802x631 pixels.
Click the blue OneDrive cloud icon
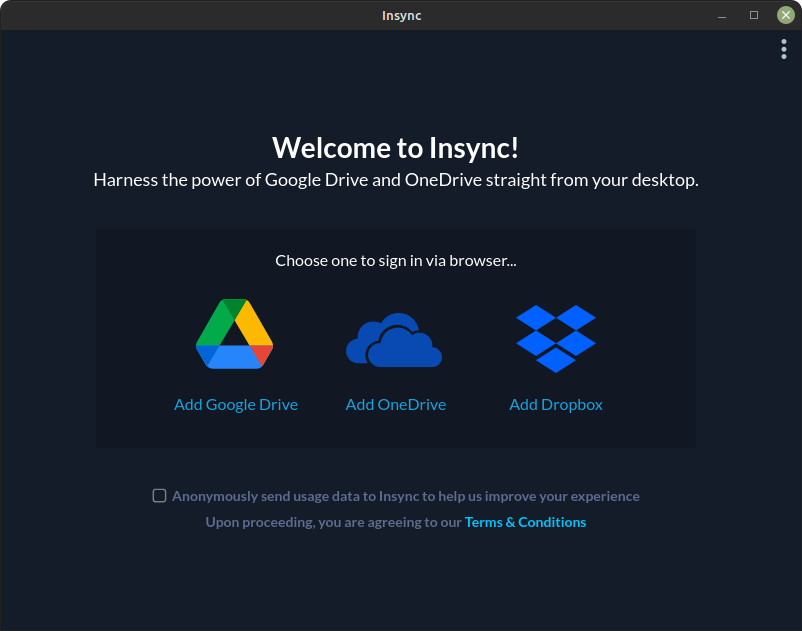(x=394, y=341)
